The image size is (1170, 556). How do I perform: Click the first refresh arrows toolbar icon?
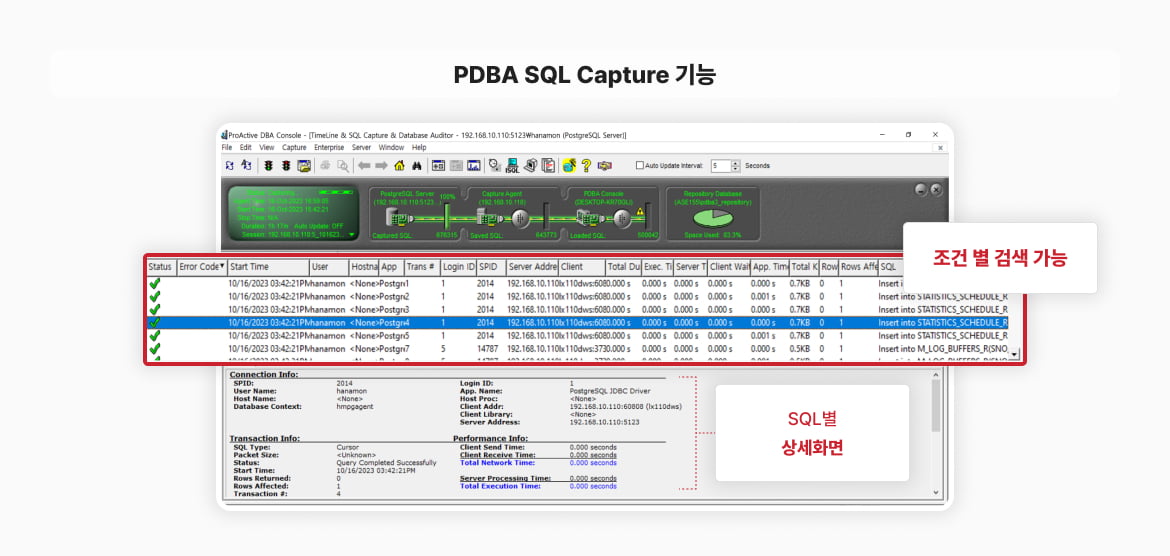tap(229, 166)
